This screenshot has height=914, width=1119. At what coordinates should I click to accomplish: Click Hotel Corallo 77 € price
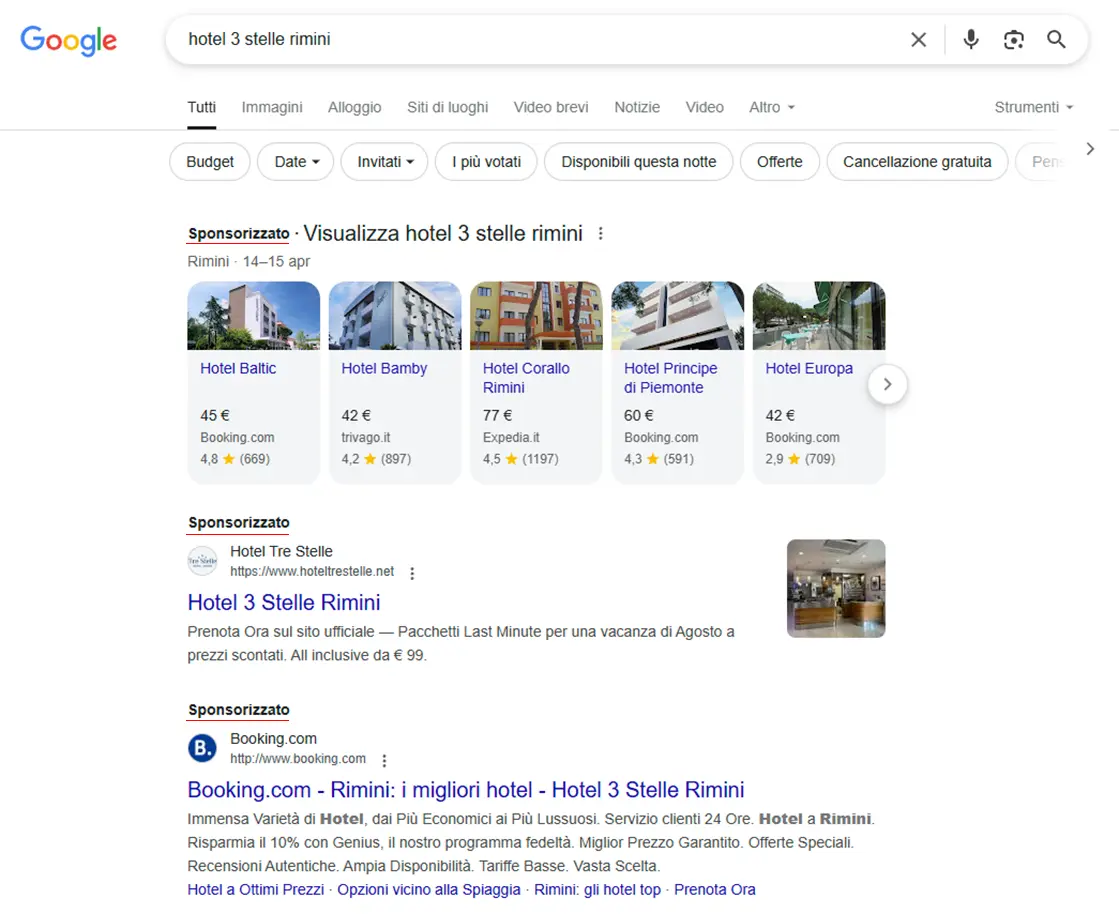click(x=497, y=415)
